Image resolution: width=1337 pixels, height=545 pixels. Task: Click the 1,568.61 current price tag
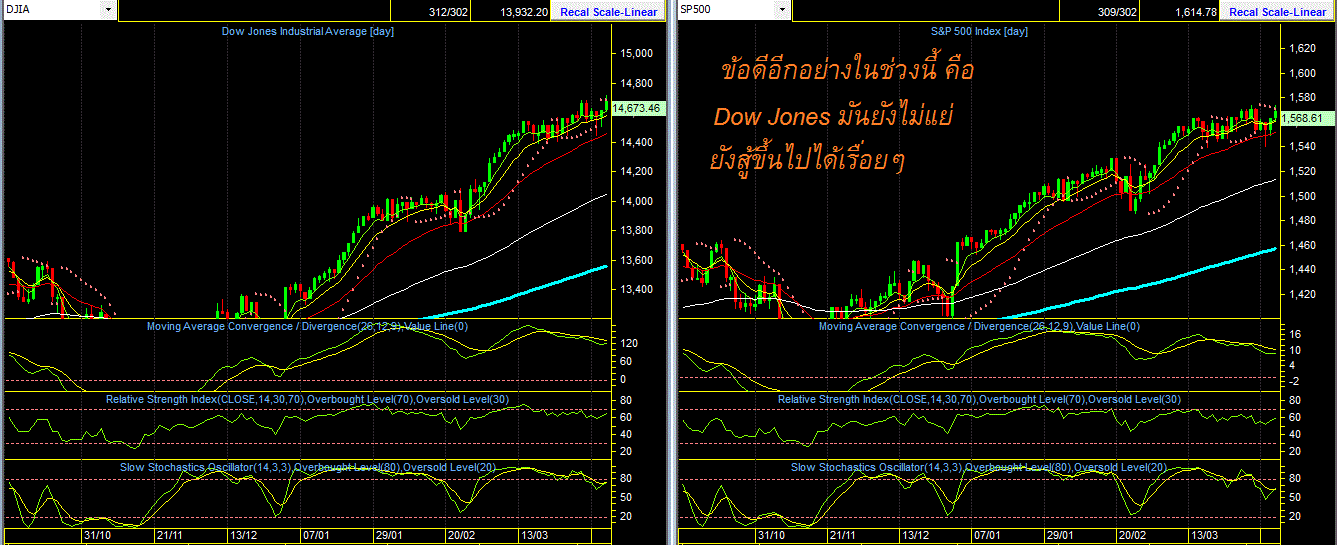(1301, 118)
